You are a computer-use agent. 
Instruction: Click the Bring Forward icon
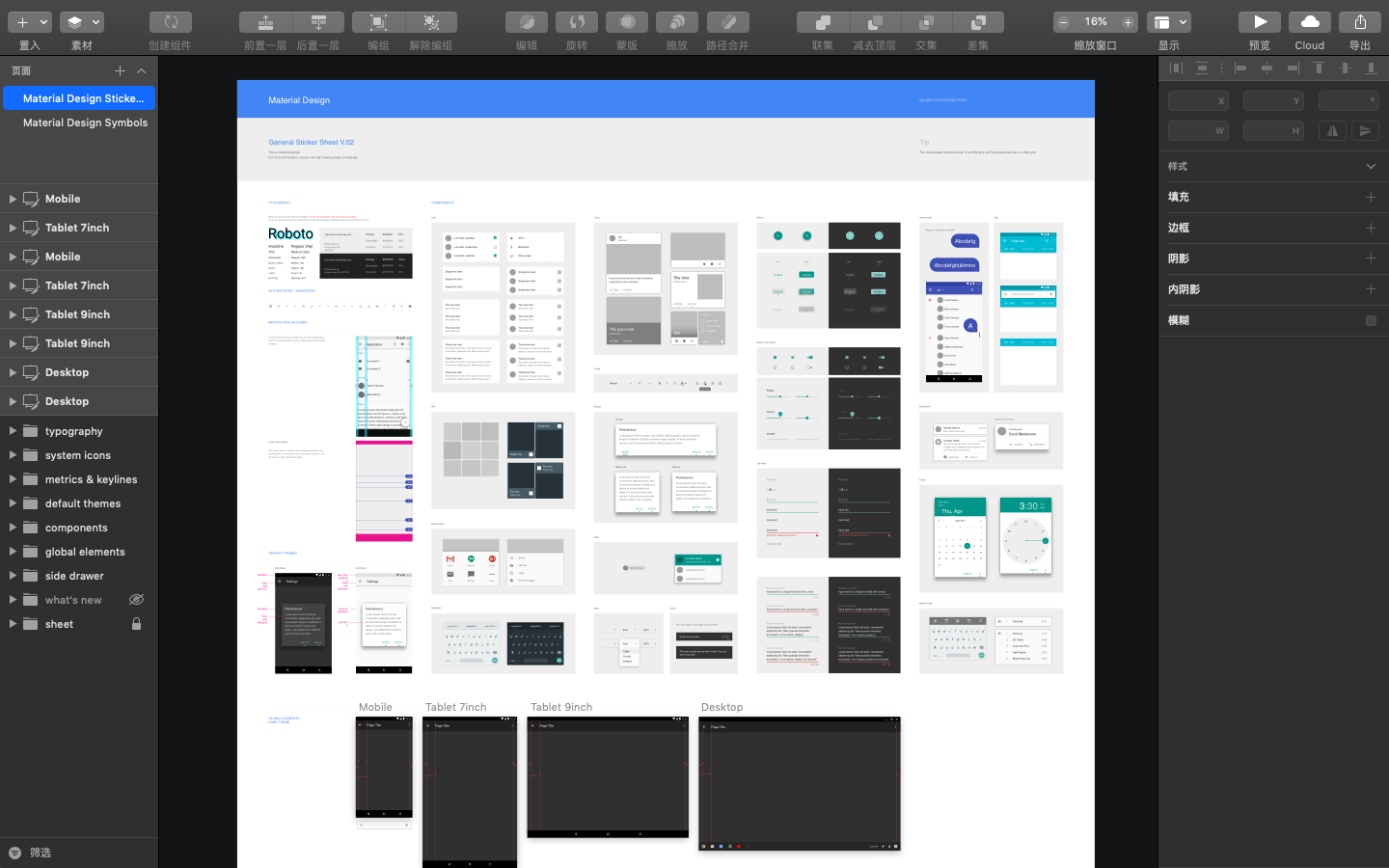[265, 22]
